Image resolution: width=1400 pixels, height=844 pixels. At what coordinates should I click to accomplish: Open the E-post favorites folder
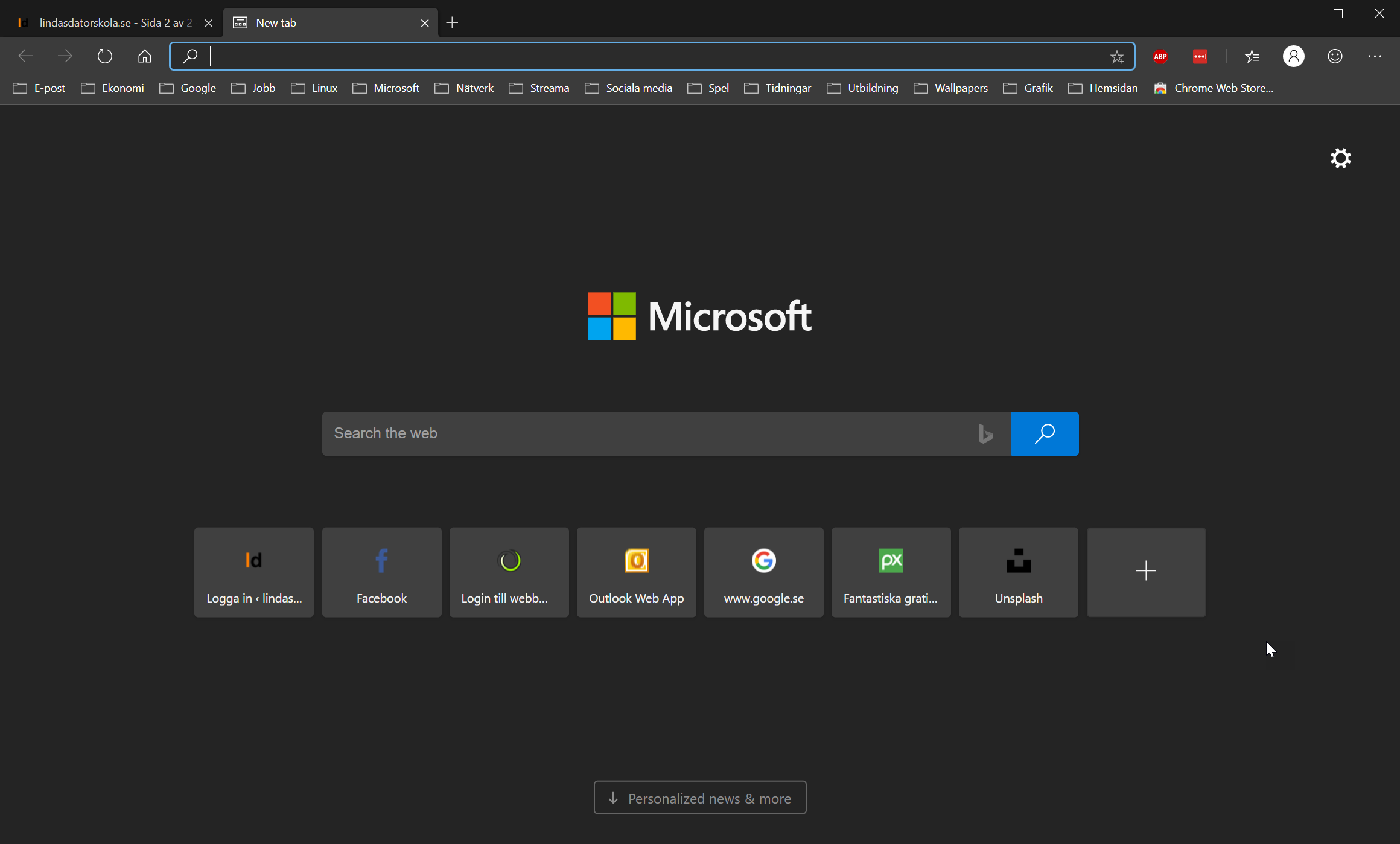[39, 88]
